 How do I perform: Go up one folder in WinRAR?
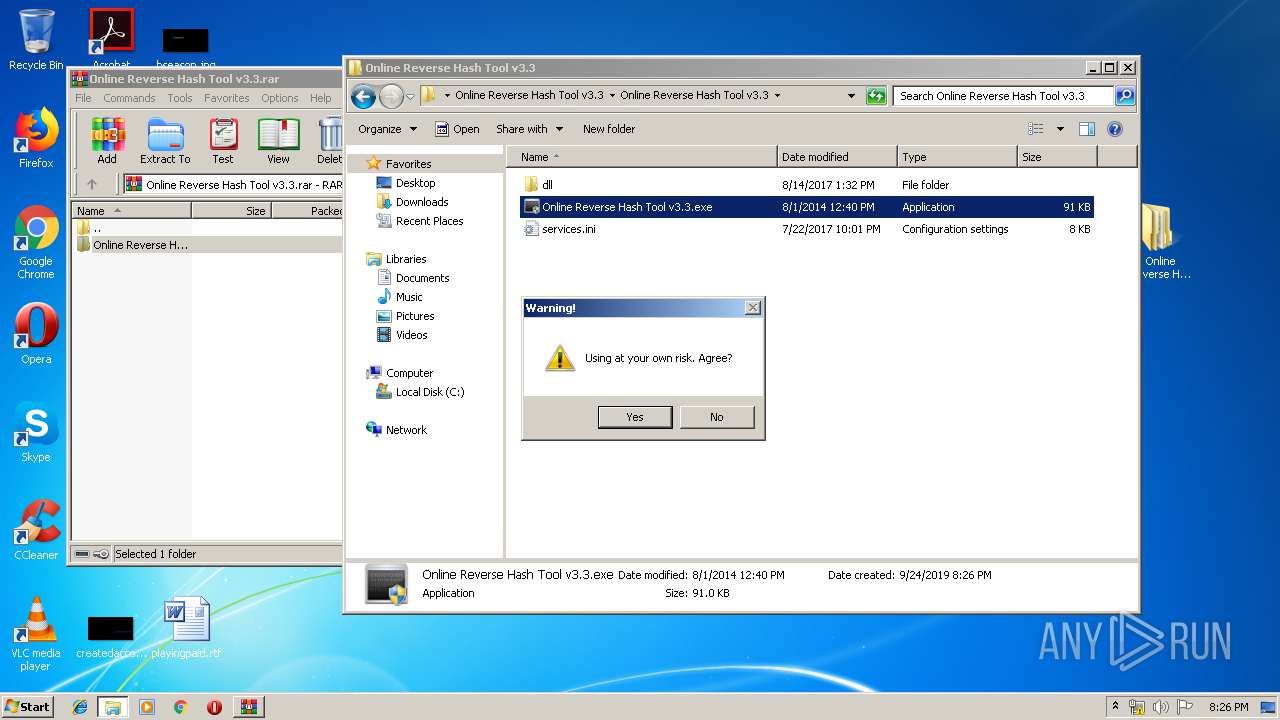click(x=92, y=184)
